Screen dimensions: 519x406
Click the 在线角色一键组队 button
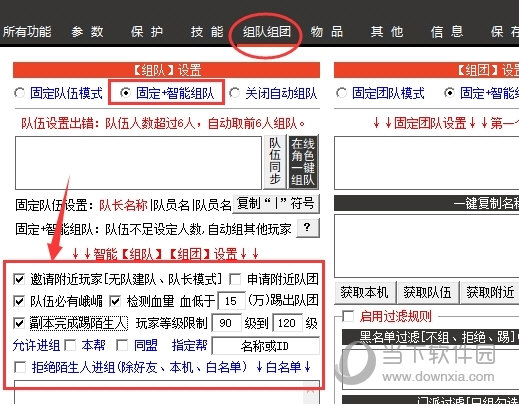coord(303,162)
